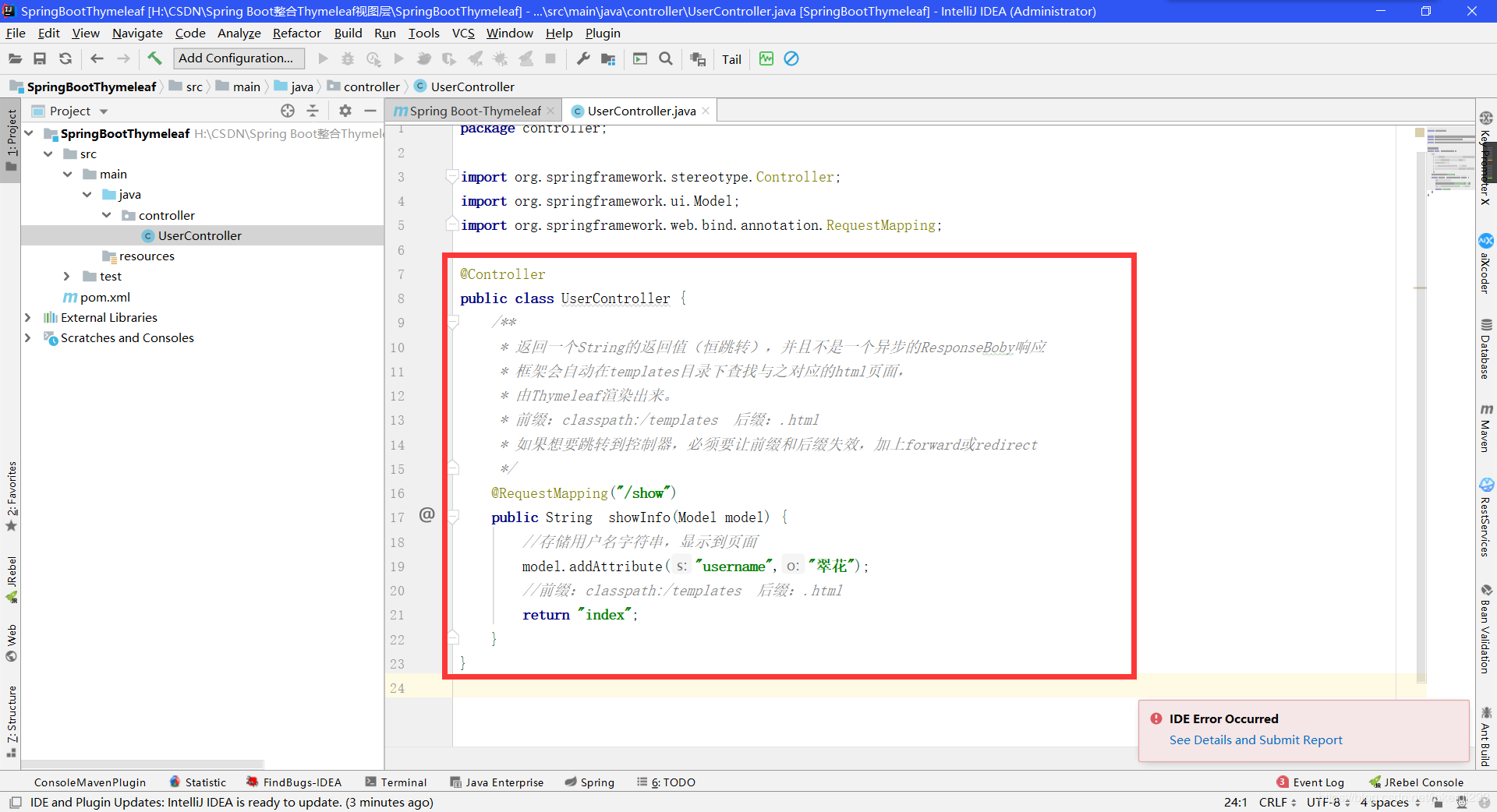Screen dimensions: 1497x812
Task: Open the File menu
Action: point(16,33)
